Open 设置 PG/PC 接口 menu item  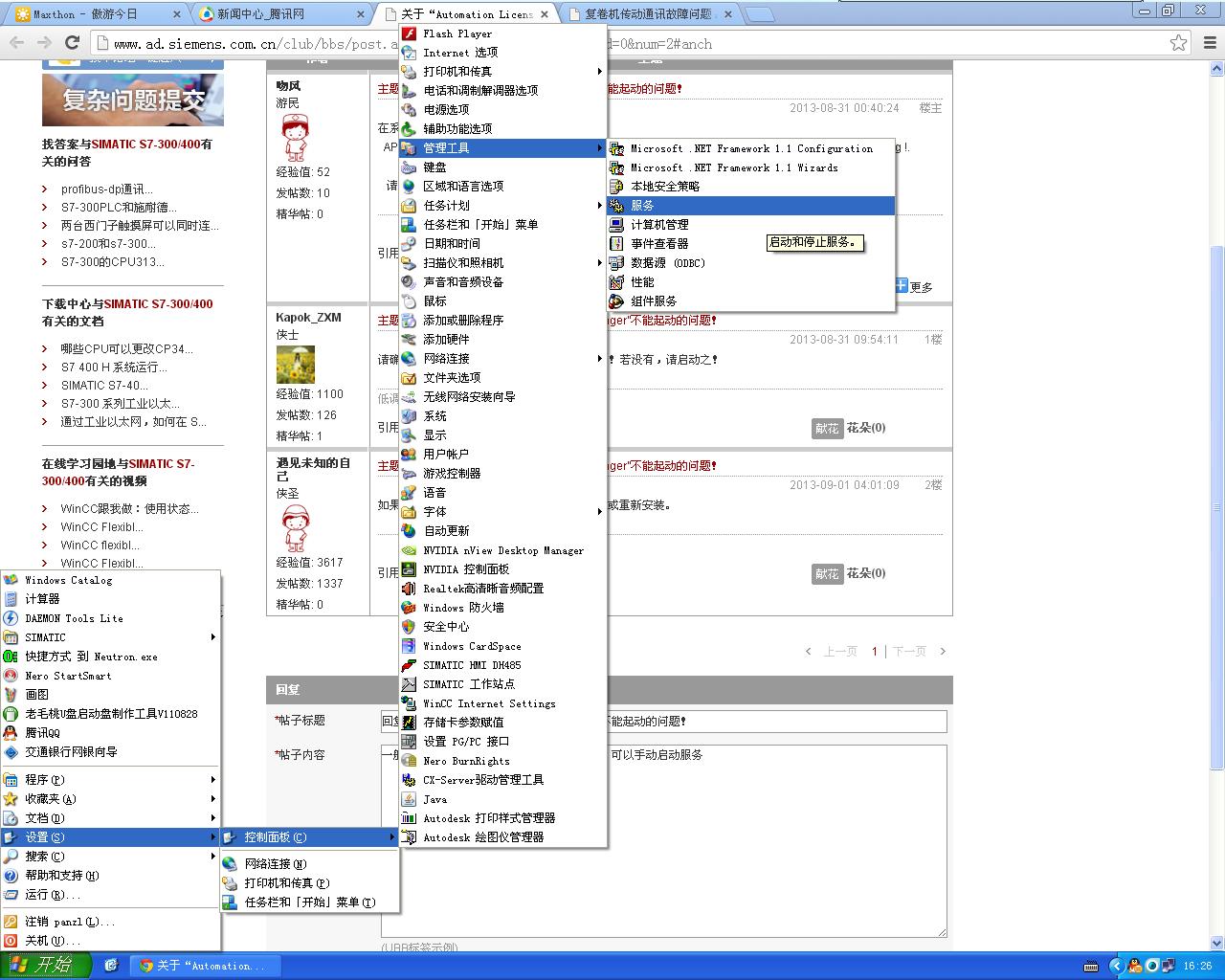click(503, 742)
